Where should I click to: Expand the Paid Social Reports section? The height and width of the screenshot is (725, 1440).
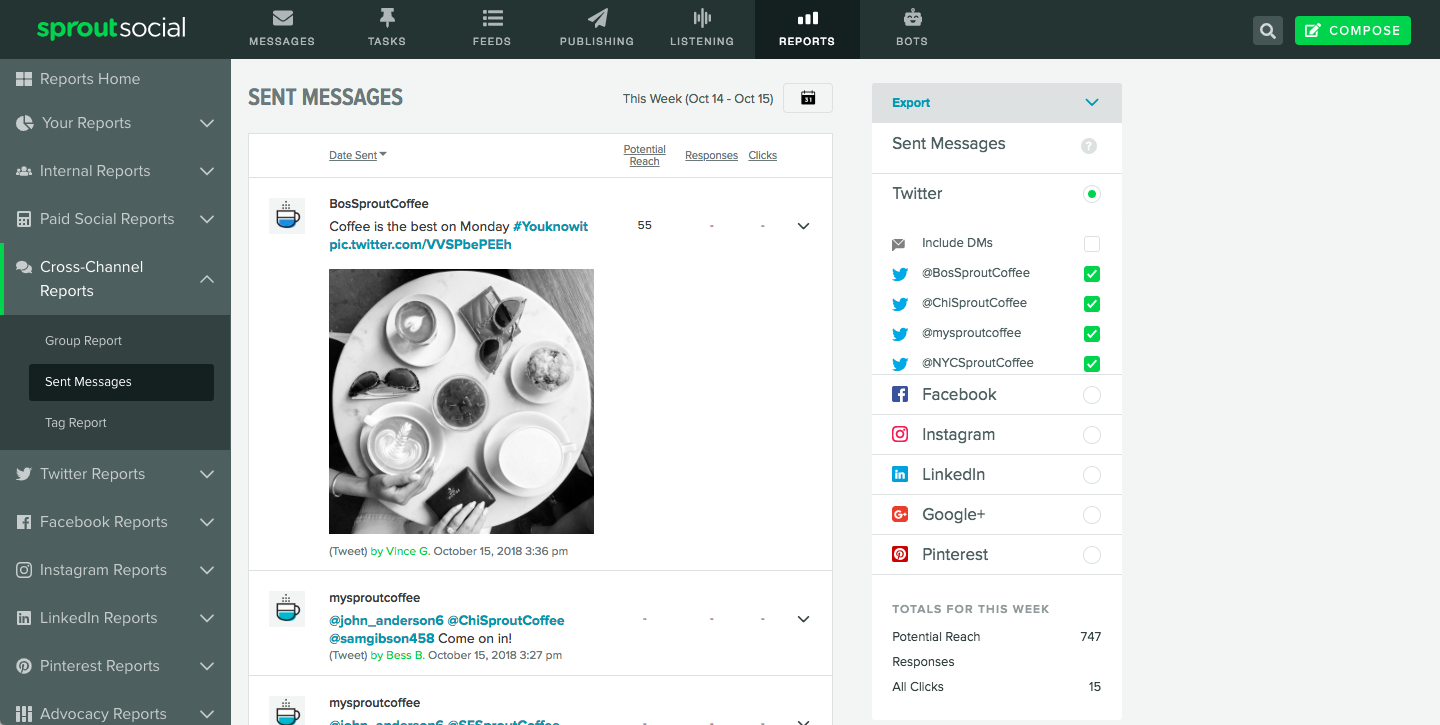click(x=207, y=219)
